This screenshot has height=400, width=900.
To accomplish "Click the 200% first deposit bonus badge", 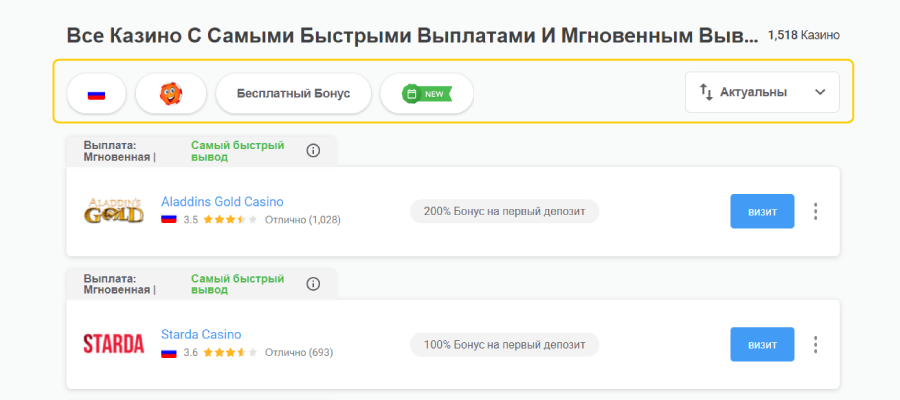I will [x=504, y=211].
